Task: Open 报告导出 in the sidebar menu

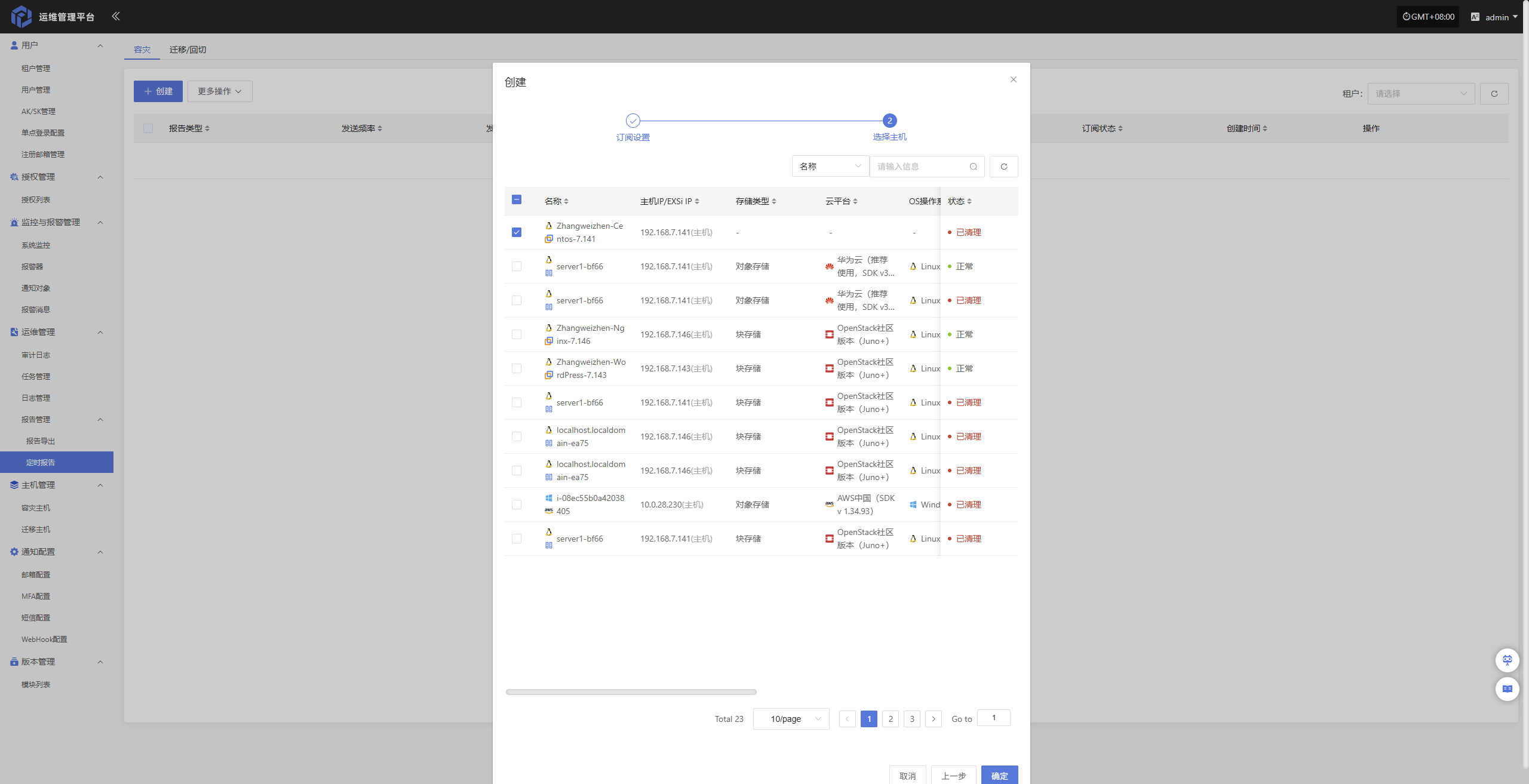Action: (41, 441)
